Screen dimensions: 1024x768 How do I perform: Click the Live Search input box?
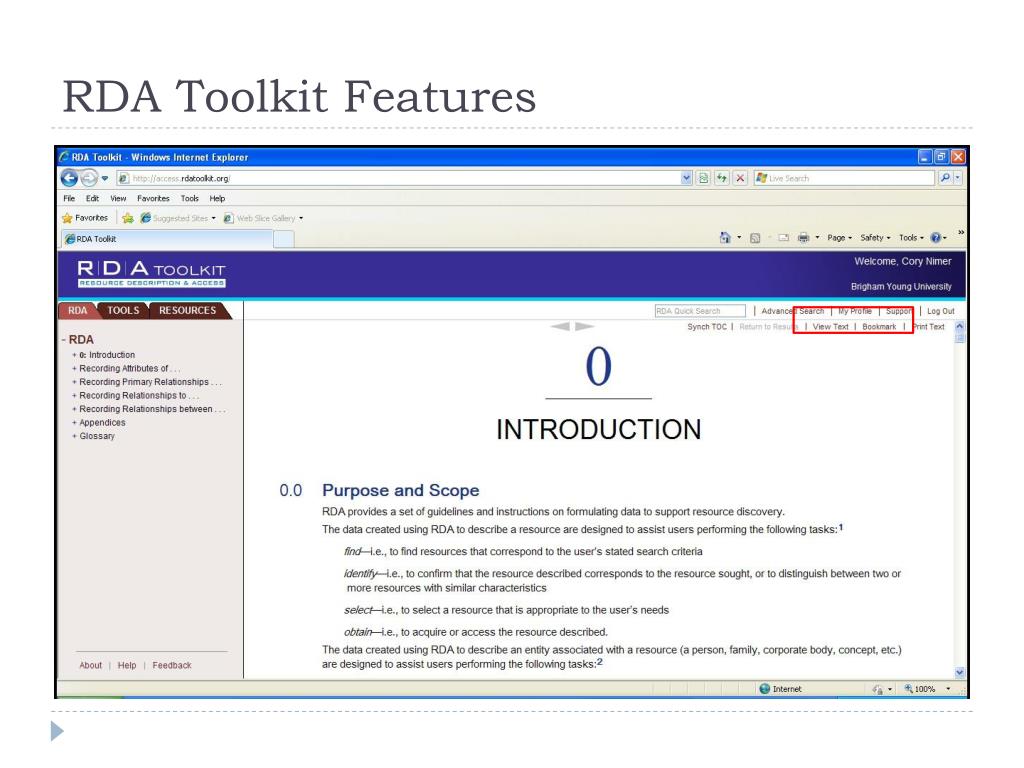844,178
